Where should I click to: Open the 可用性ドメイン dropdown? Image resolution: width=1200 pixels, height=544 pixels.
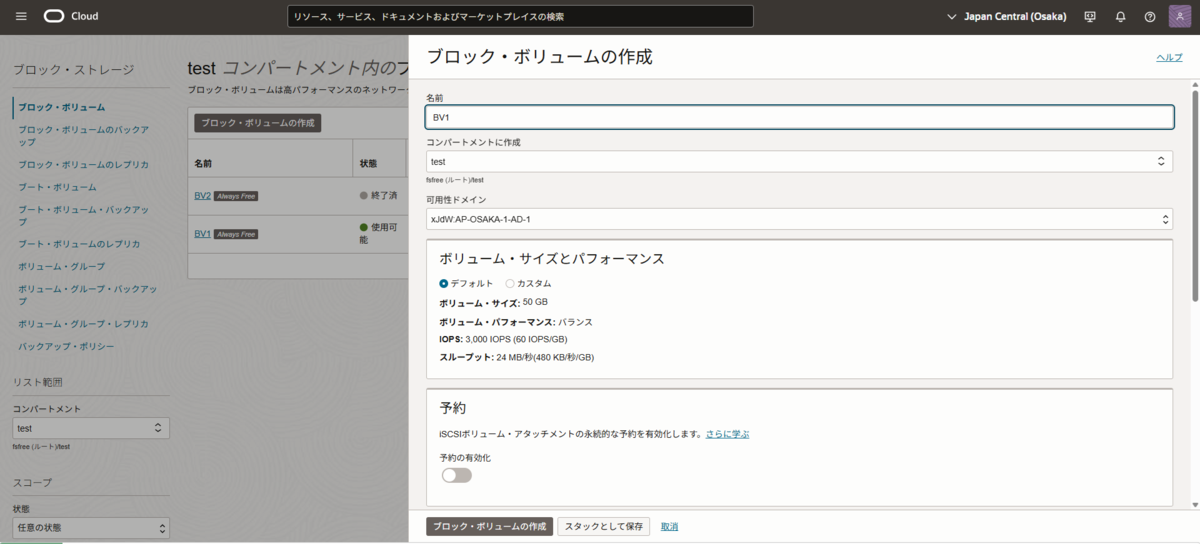(799, 219)
